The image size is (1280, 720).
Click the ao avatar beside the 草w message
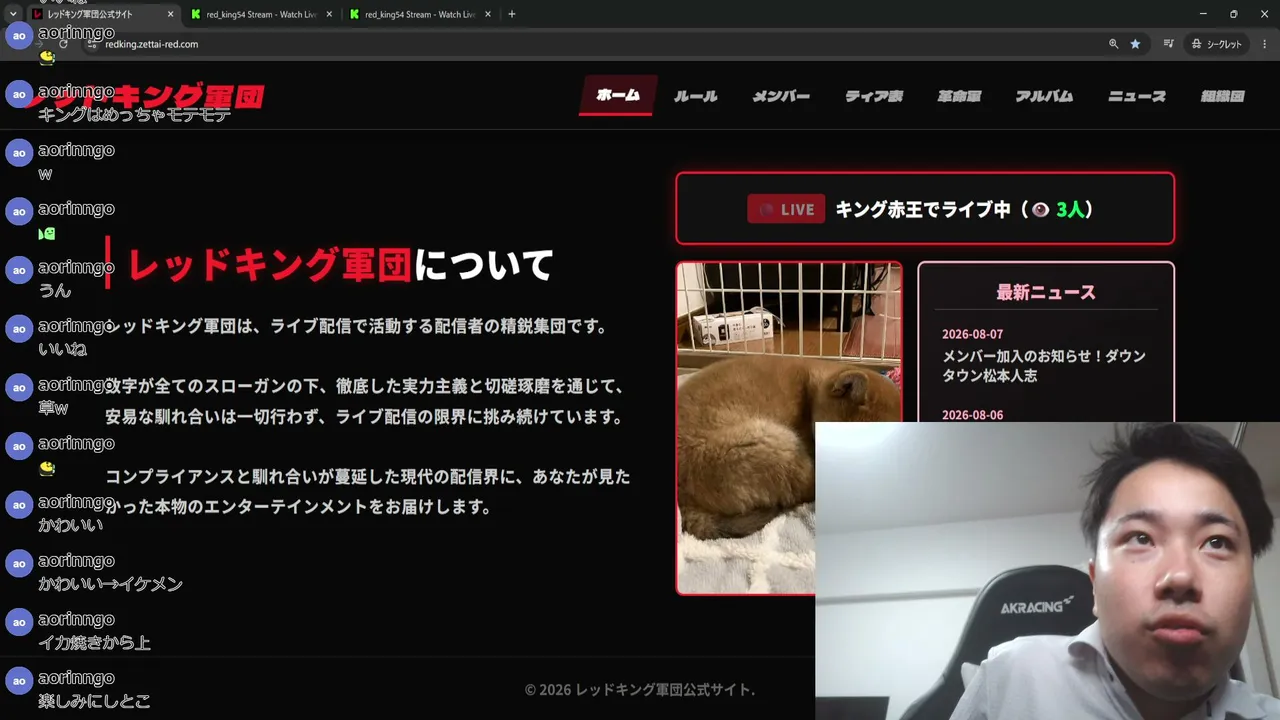pyautogui.click(x=19, y=388)
